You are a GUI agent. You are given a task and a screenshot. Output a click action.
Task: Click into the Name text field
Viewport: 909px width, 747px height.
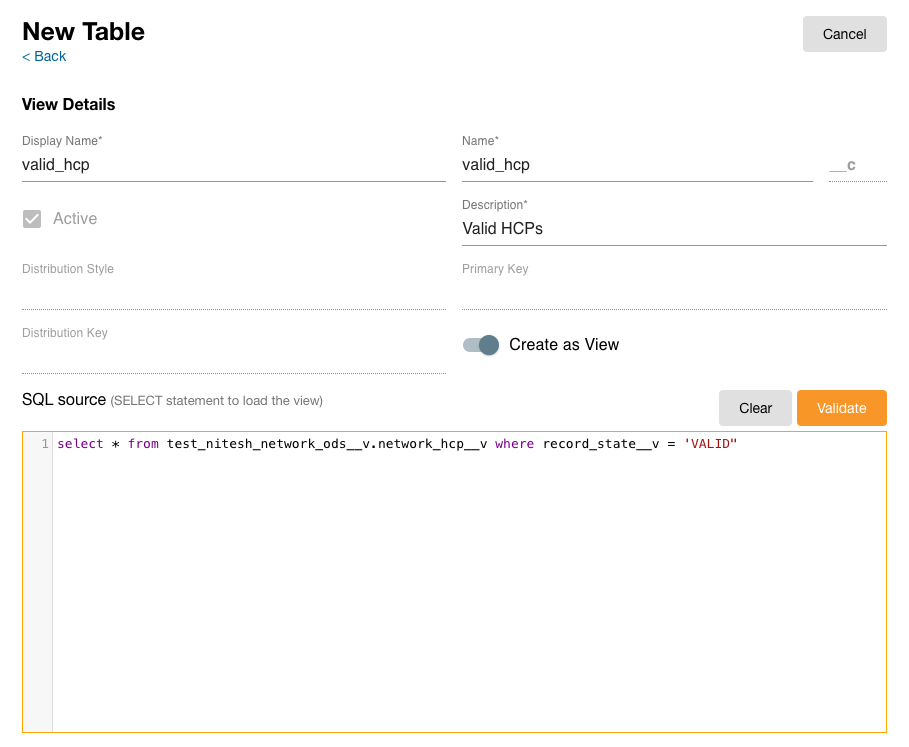(636, 165)
